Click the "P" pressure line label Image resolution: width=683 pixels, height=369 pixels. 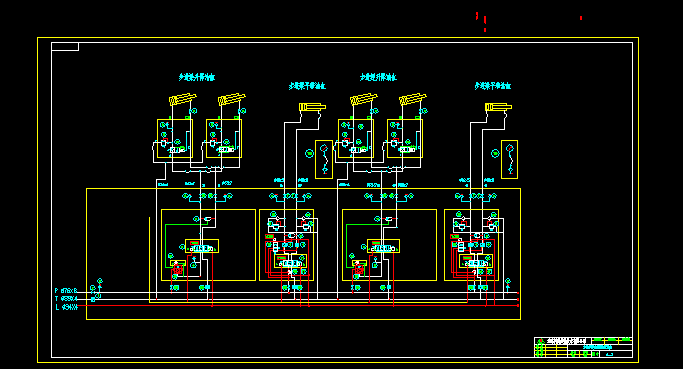pyautogui.click(x=66, y=291)
